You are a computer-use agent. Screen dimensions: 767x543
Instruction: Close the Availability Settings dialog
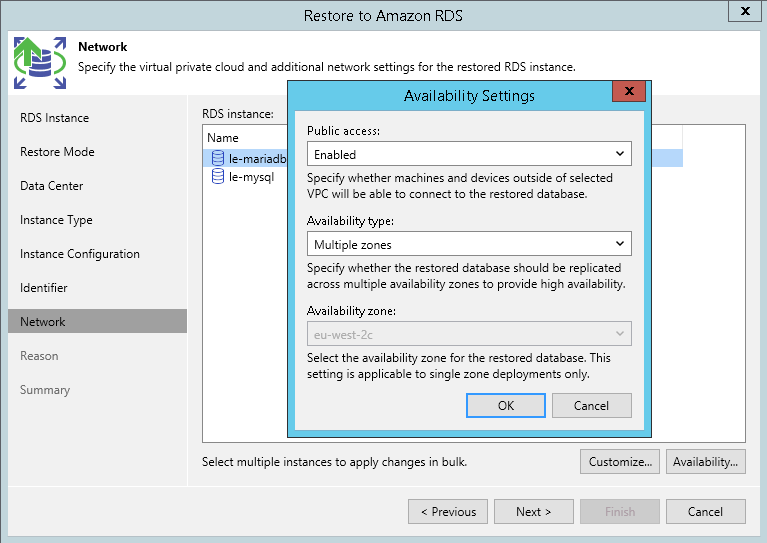[x=629, y=91]
